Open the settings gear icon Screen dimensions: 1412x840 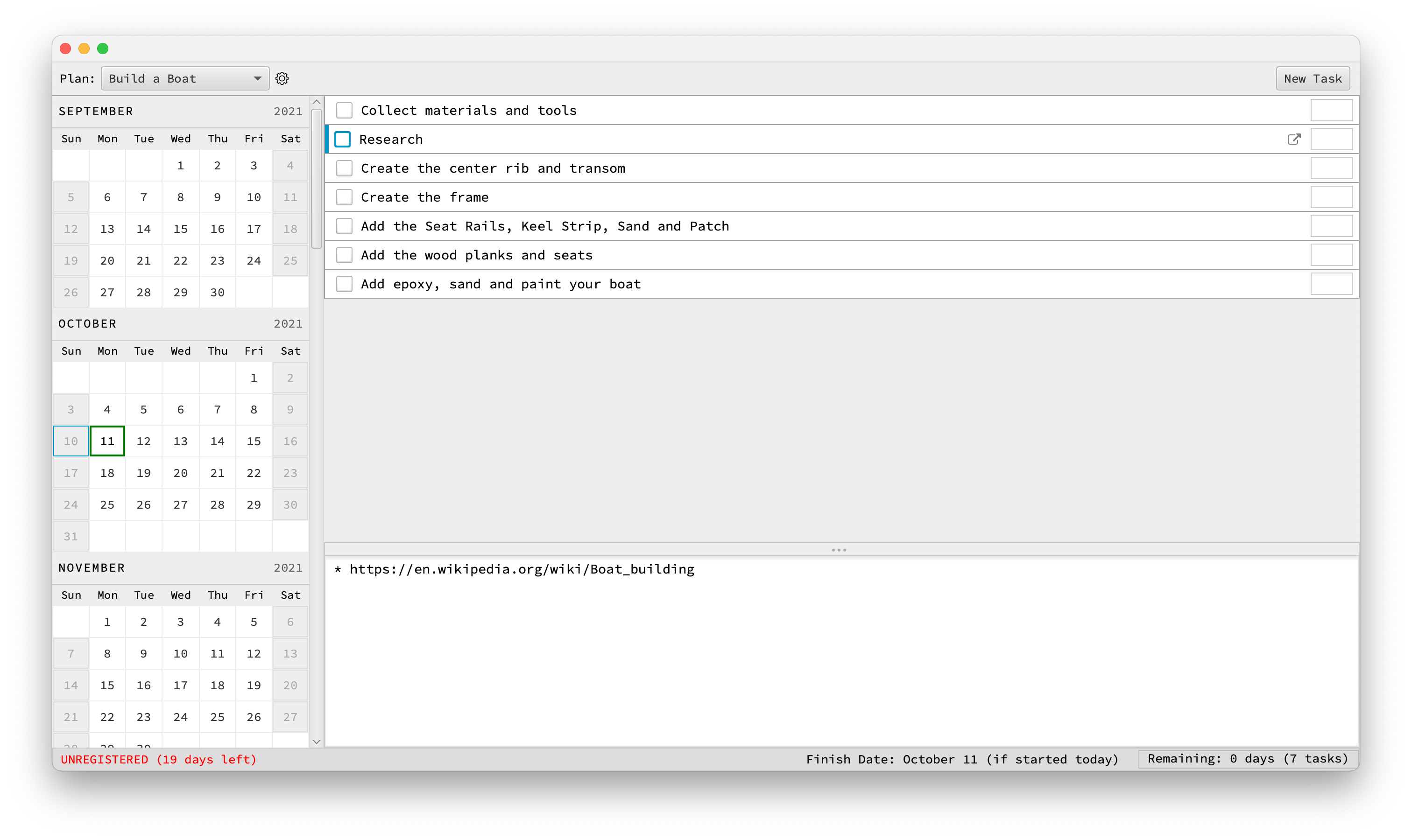[282, 79]
